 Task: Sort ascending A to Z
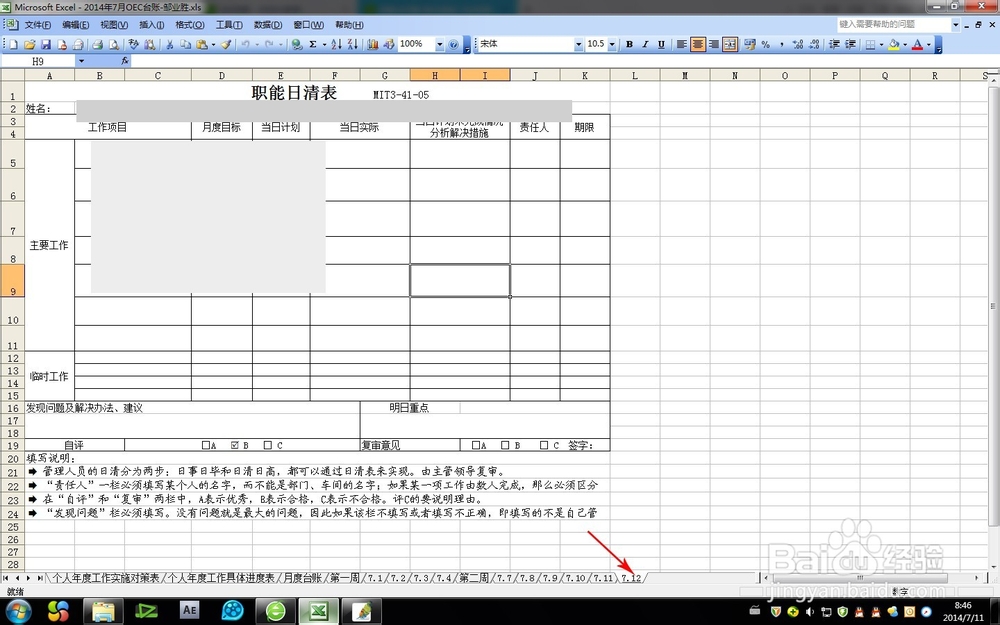point(336,44)
